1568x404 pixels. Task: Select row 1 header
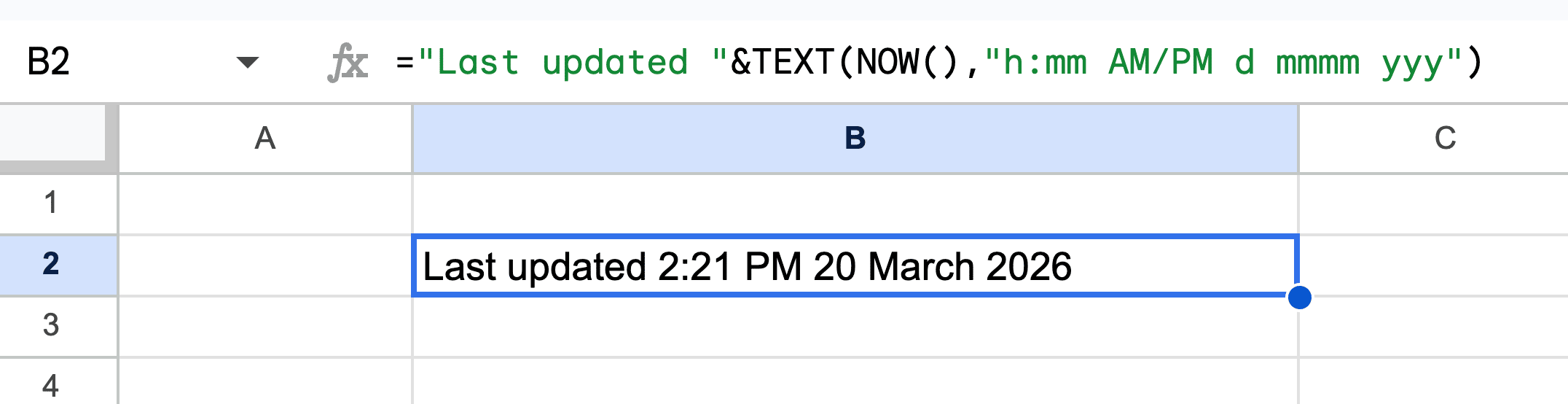coord(51,203)
